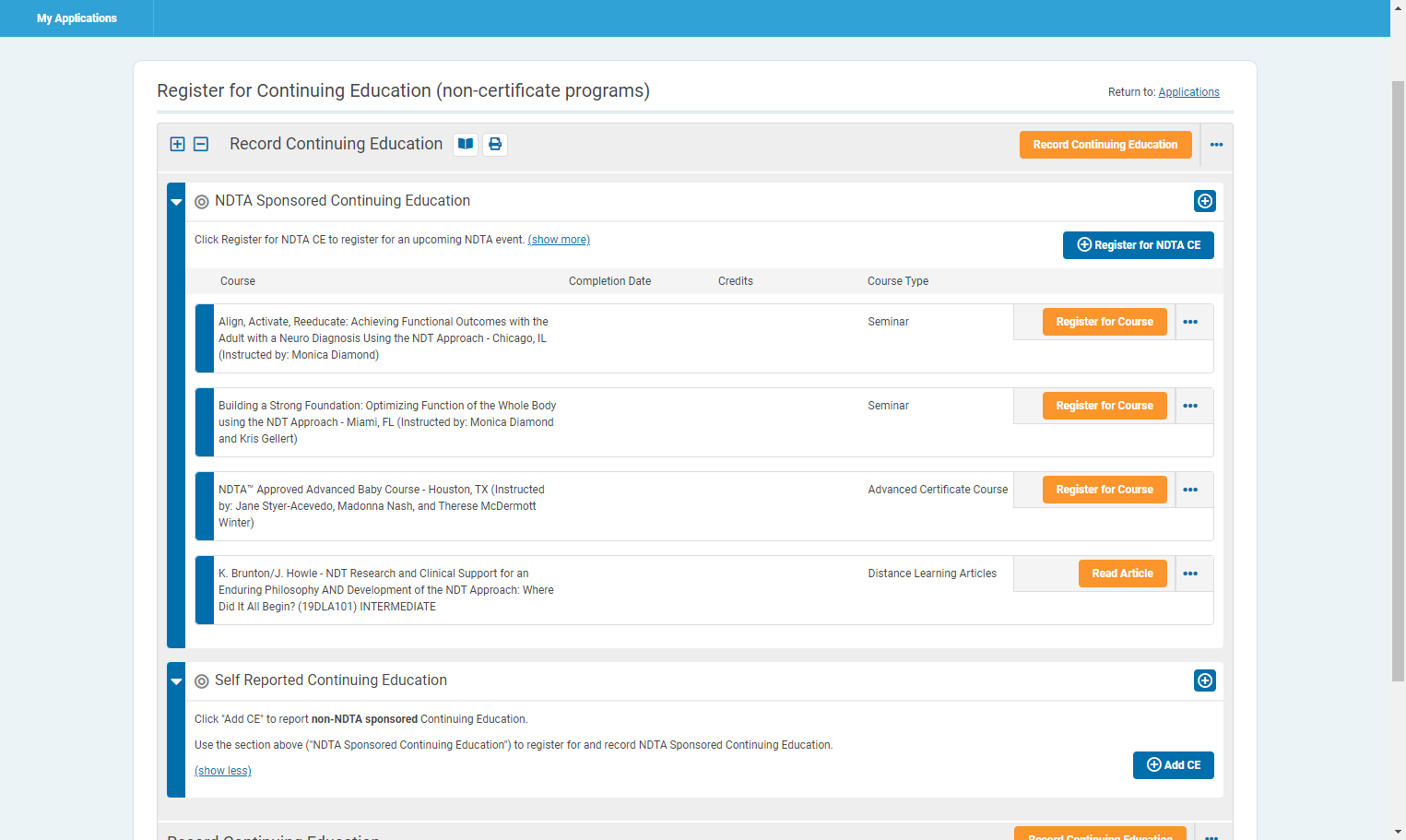
Task: Click Register for NDTA CE button
Action: [1139, 245]
